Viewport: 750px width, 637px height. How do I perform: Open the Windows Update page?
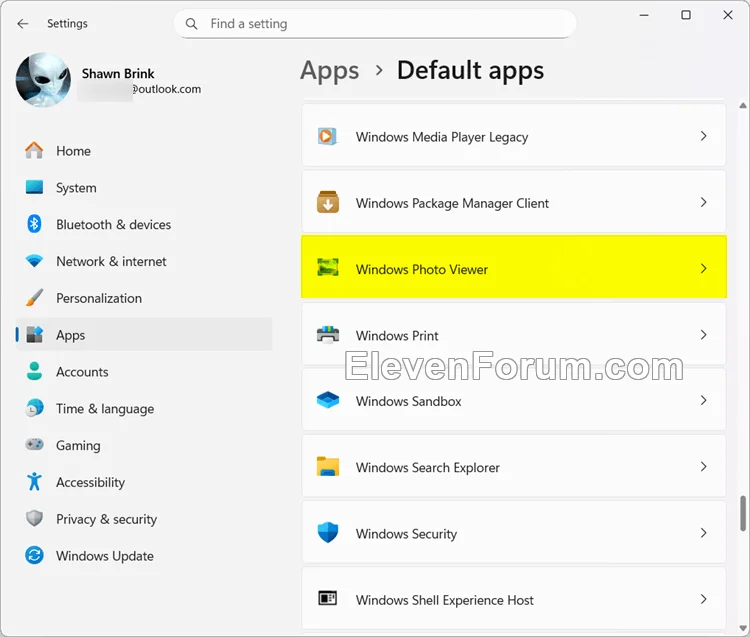point(144,556)
